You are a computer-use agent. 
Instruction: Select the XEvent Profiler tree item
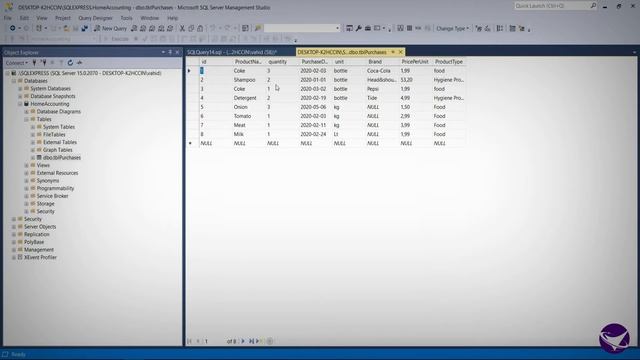coord(40,258)
